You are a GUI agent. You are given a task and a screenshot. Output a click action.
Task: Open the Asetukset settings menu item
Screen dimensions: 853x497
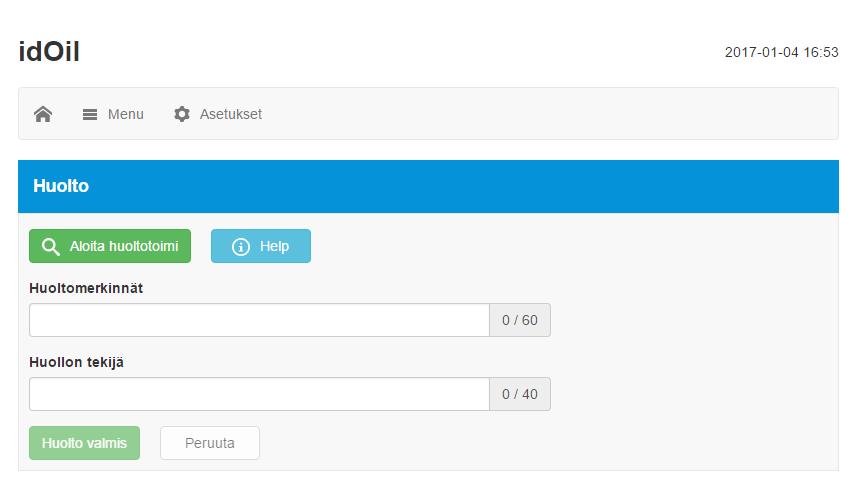pos(218,114)
